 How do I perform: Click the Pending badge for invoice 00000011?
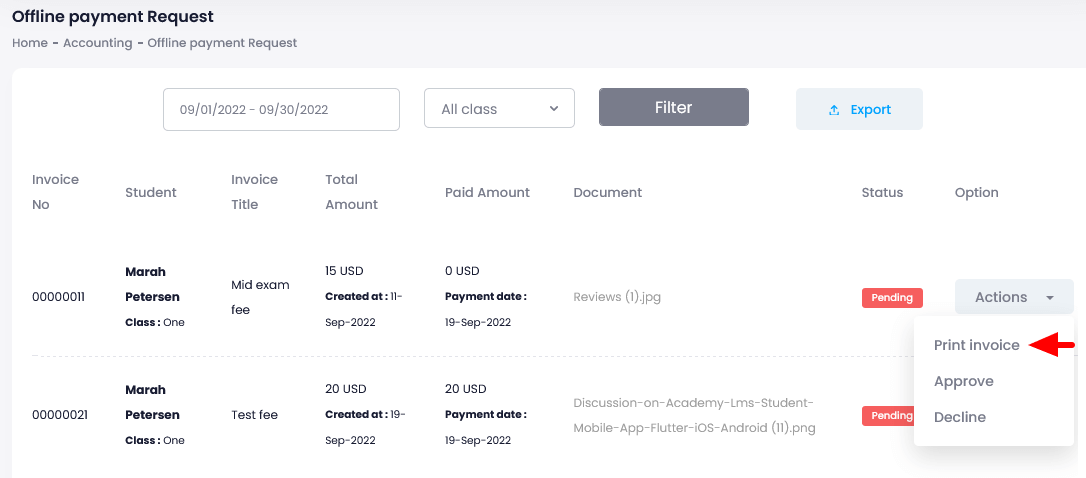[x=892, y=298]
